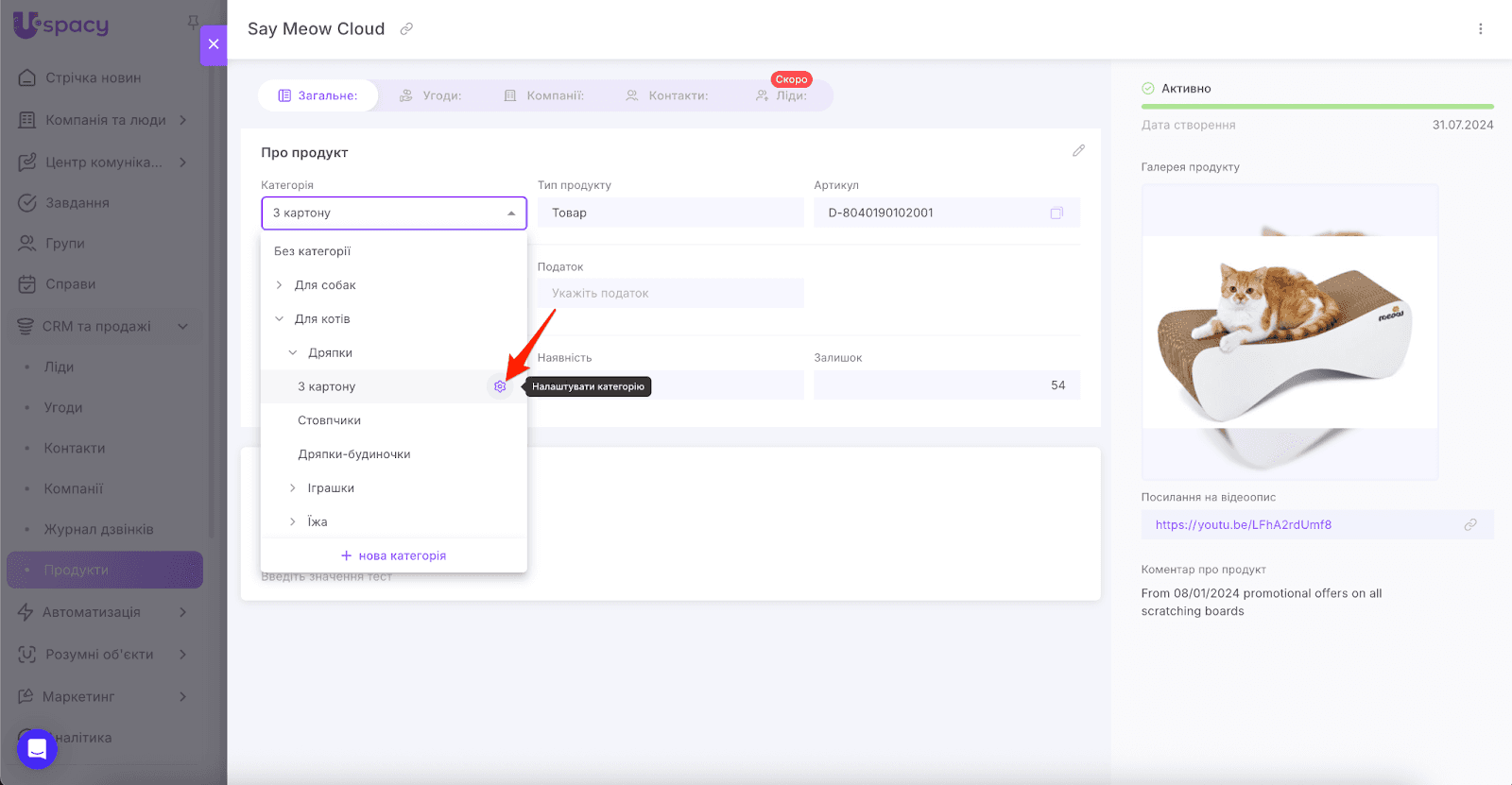This screenshot has width=1512, height=785.
Task: Close the product panel with the purple X
Action: [x=214, y=44]
